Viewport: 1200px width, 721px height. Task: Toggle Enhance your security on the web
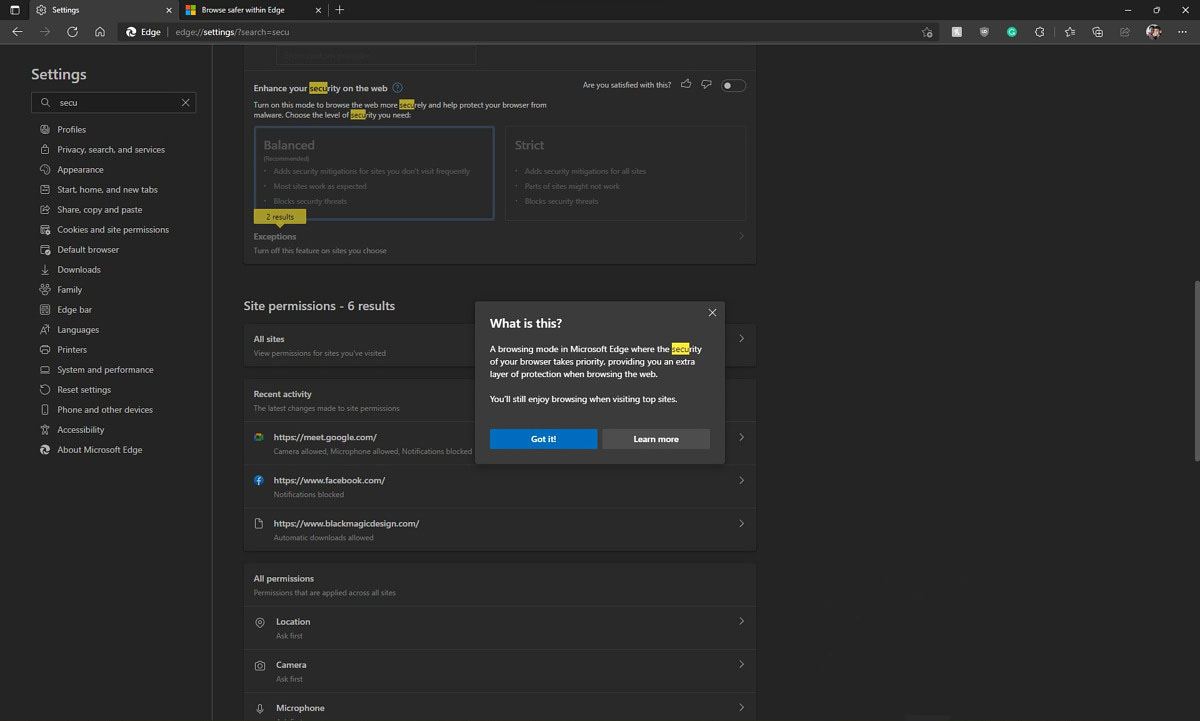point(733,86)
